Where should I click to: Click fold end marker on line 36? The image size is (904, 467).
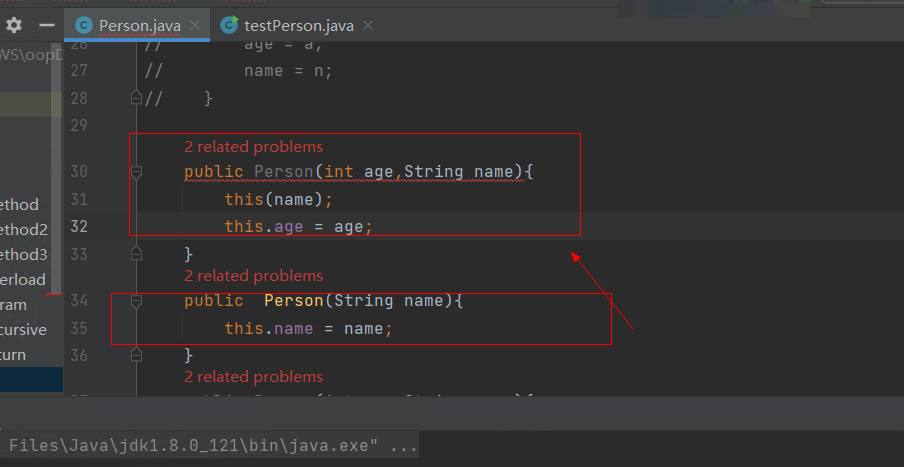click(136, 355)
